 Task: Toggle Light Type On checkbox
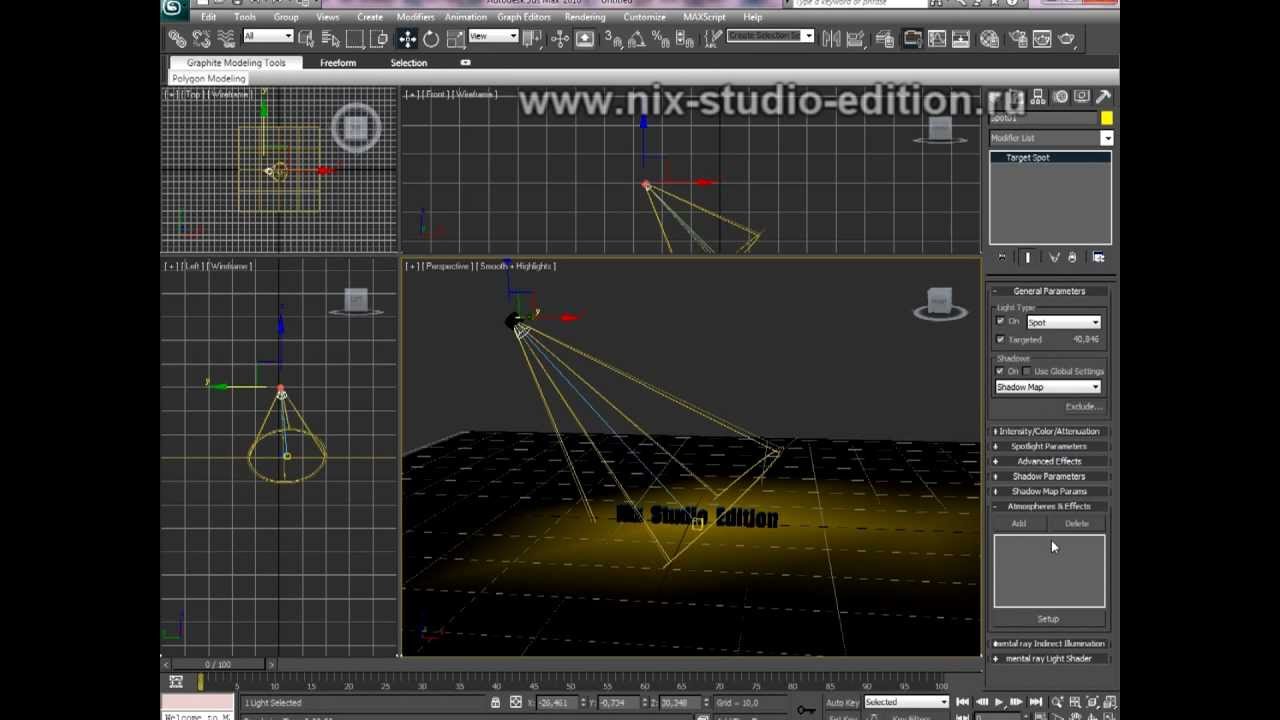1001,322
